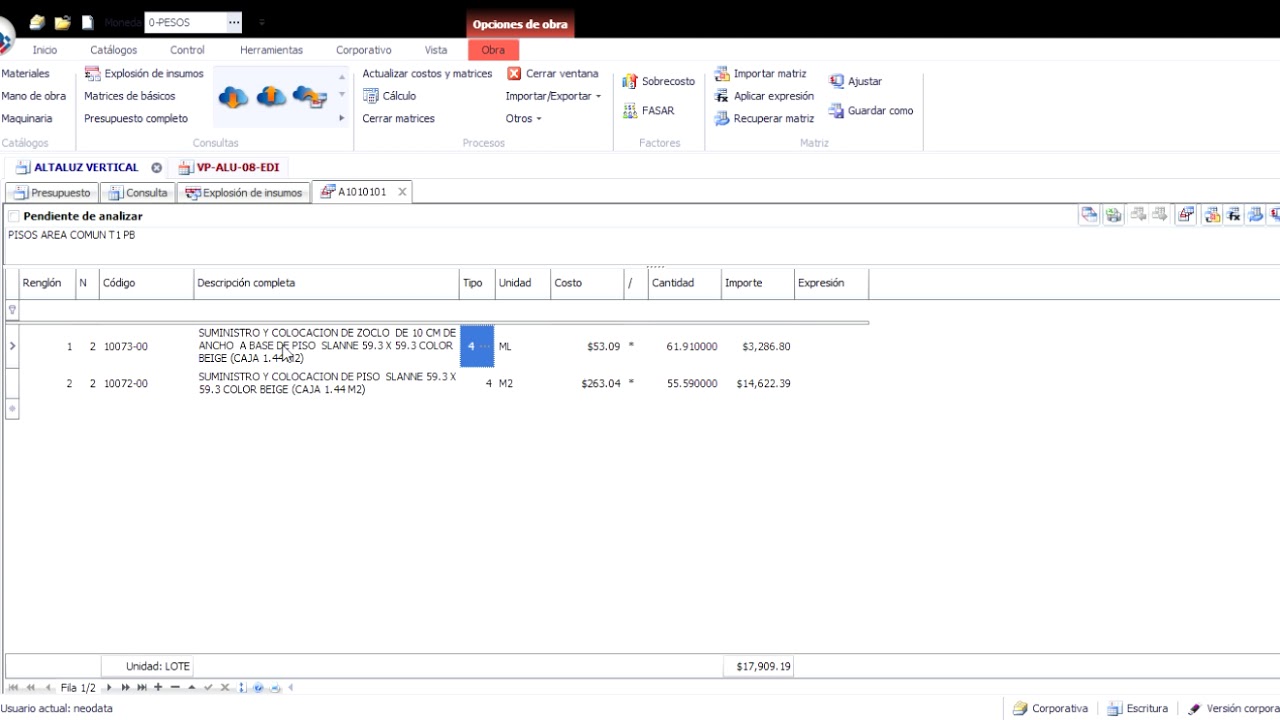Switch to the Explosión de insumos document tab
Viewport: 1280px width, 720px height.
pyautogui.click(x=243, y=193)
